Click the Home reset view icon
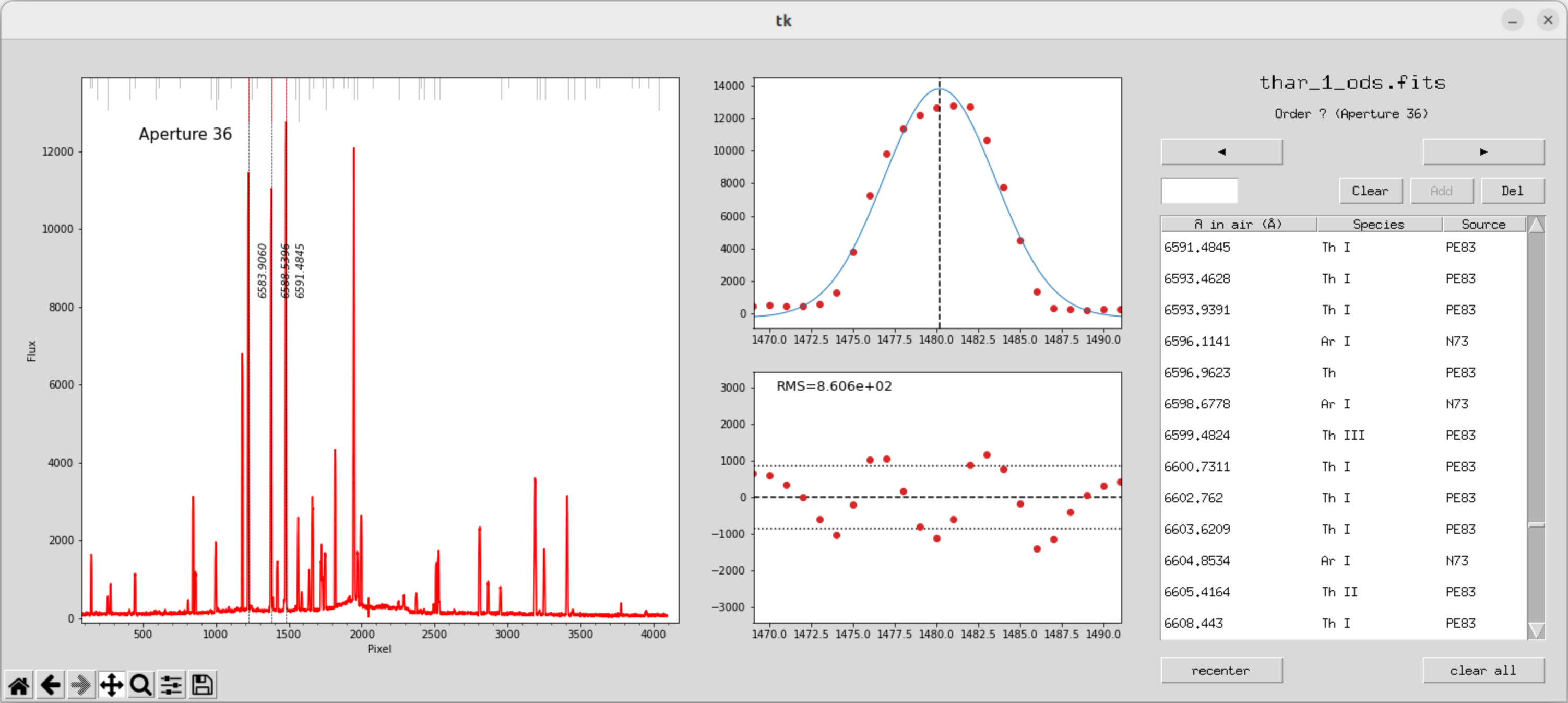This screenshot has height=703, width=1568. (x=19, y=685)
